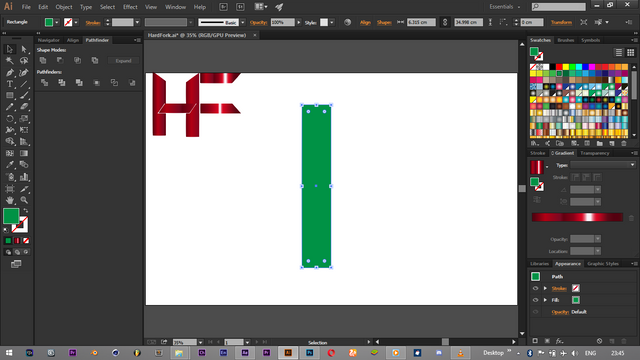640x360 pixels.
Task: Select the Rectangle tool in toolbox
Action: pos(9,96)
